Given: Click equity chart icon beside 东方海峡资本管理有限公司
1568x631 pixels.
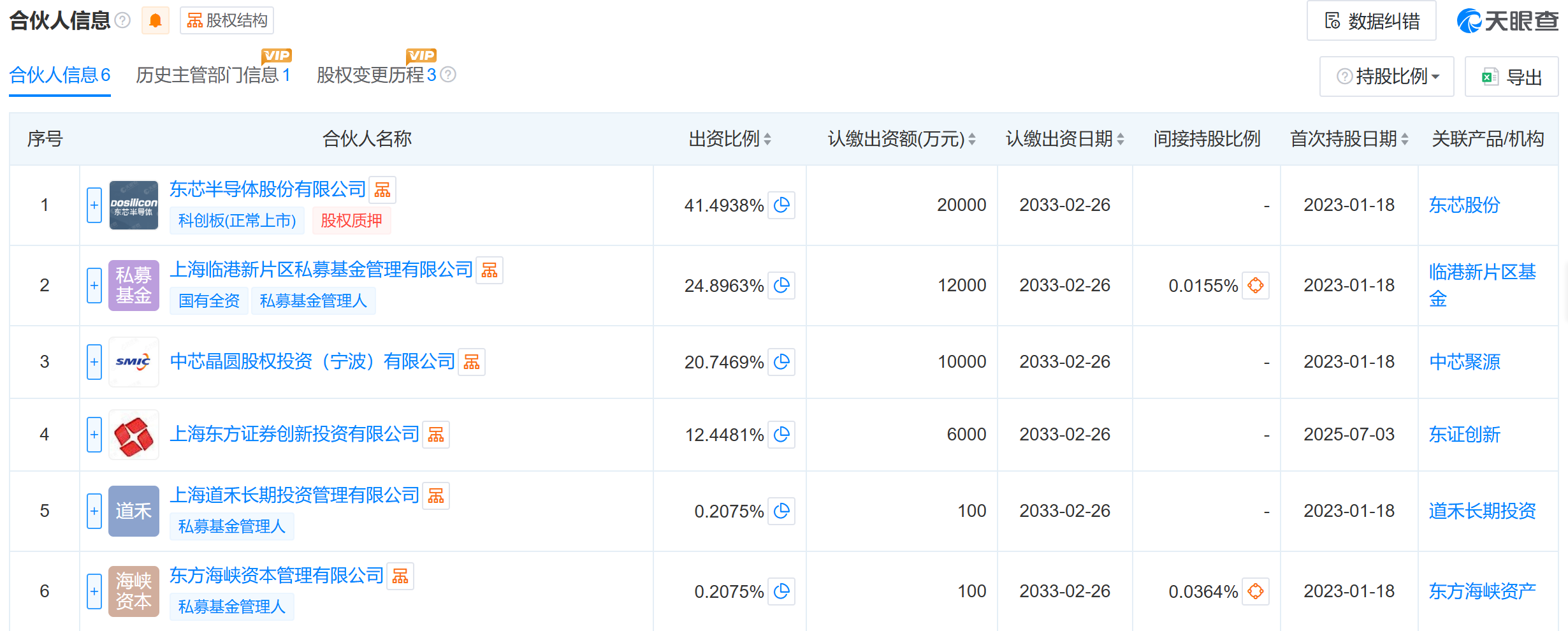Looking at the screenshot, I should coord(402,576).
